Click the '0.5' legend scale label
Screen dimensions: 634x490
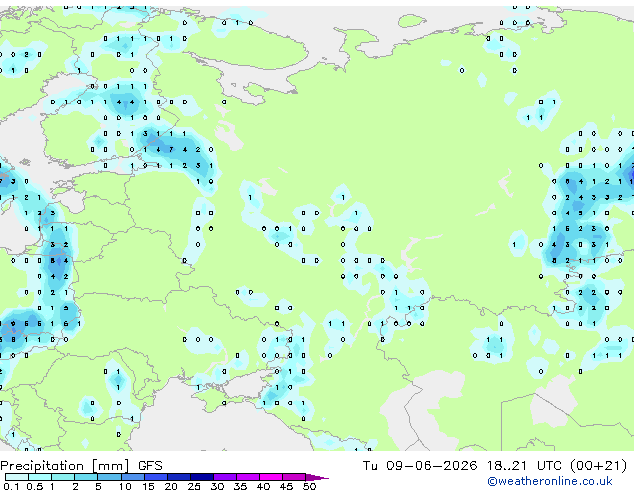click(x=35, y=486)
